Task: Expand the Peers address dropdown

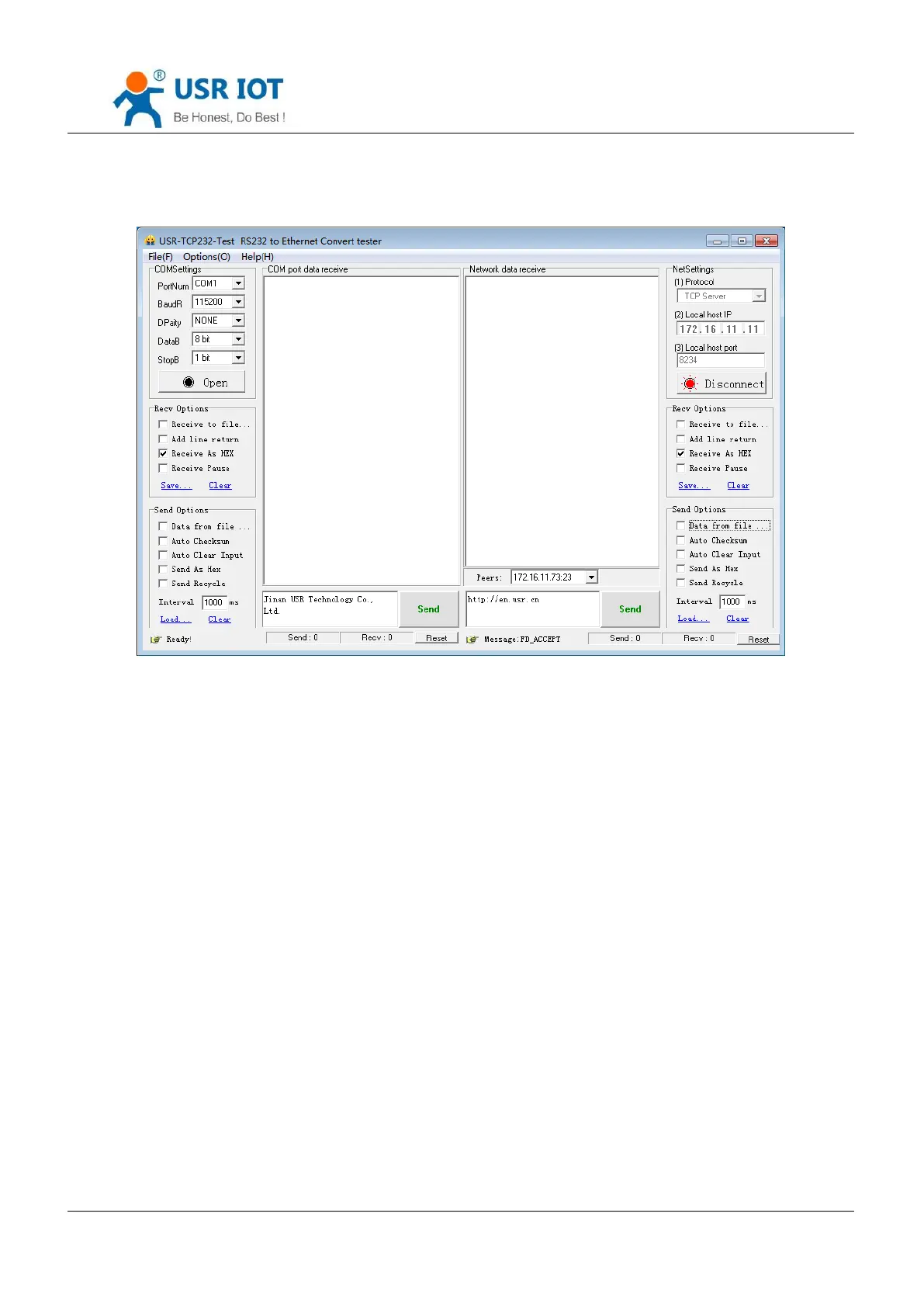Action: [591, 577]
